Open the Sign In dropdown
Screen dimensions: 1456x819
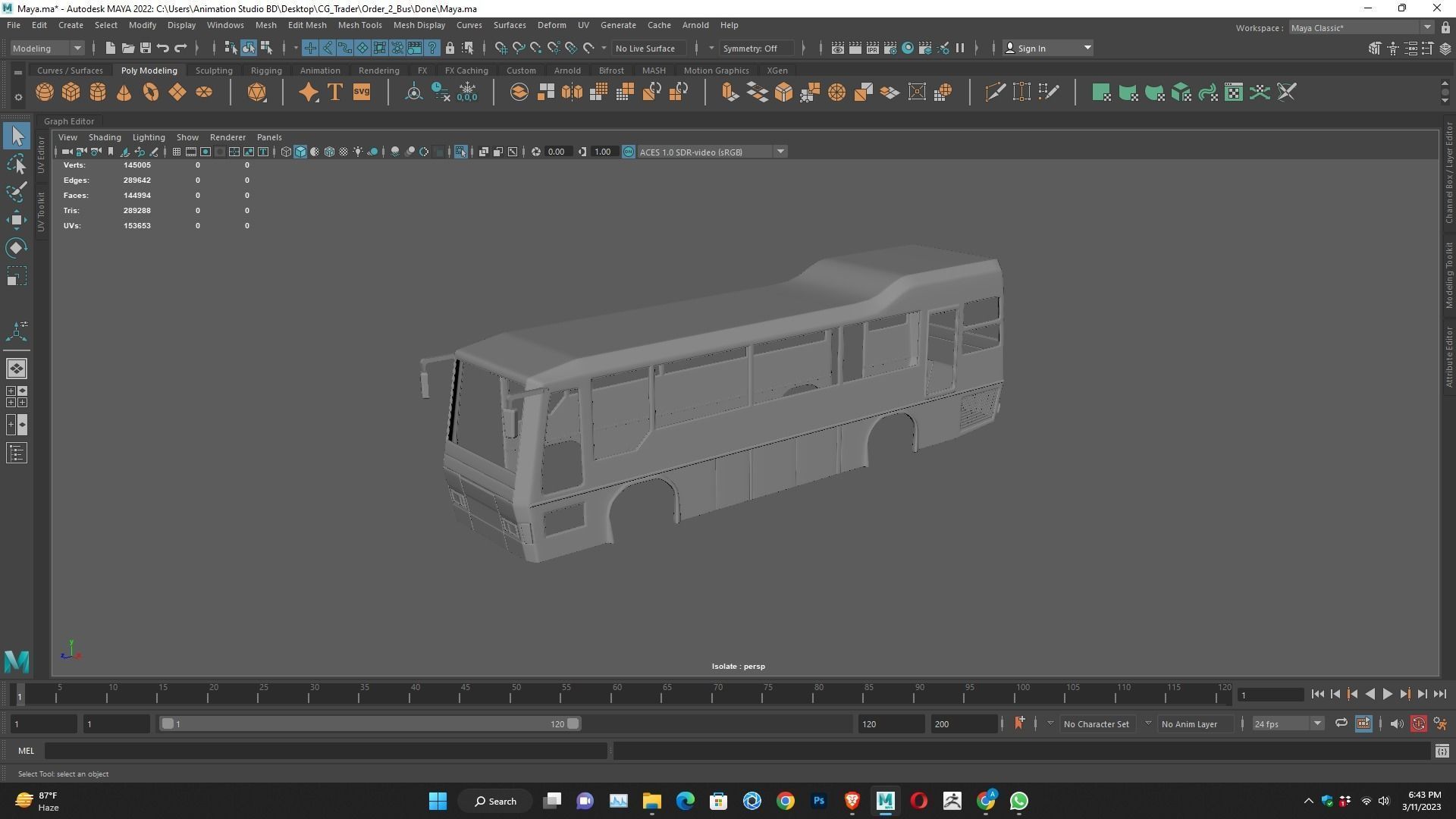[x=1047, y=48]
